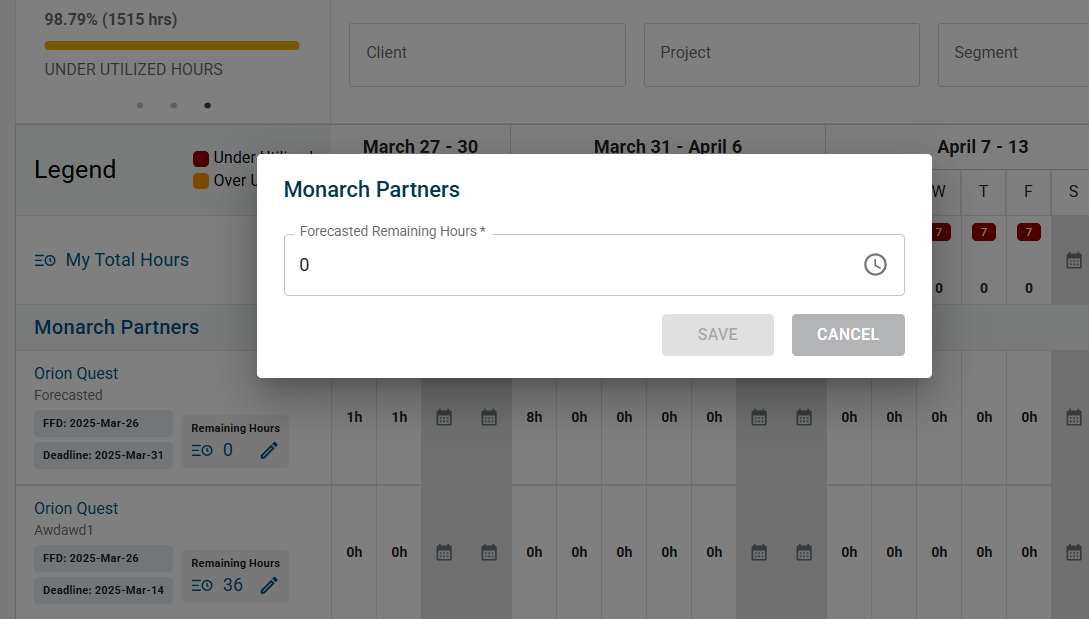Edit remaining hours pencil for Orion Quest Forecasted
1089x619 pixels.
tap(269, 450)
